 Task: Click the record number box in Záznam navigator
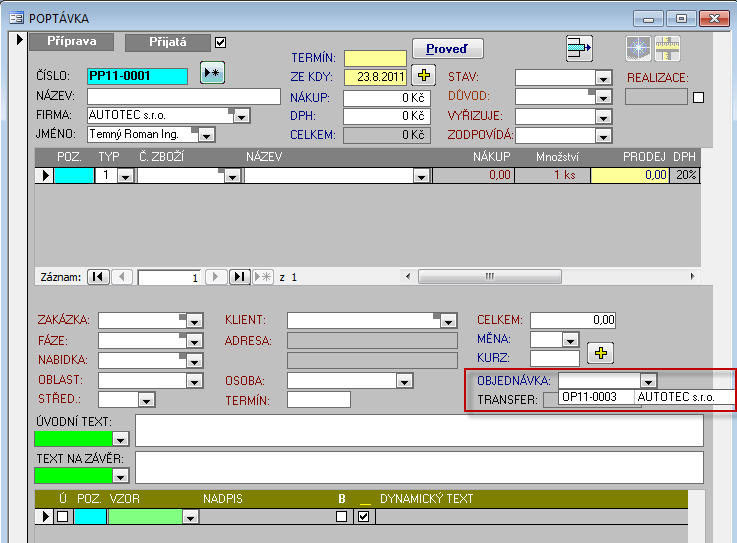pos(169,277)
